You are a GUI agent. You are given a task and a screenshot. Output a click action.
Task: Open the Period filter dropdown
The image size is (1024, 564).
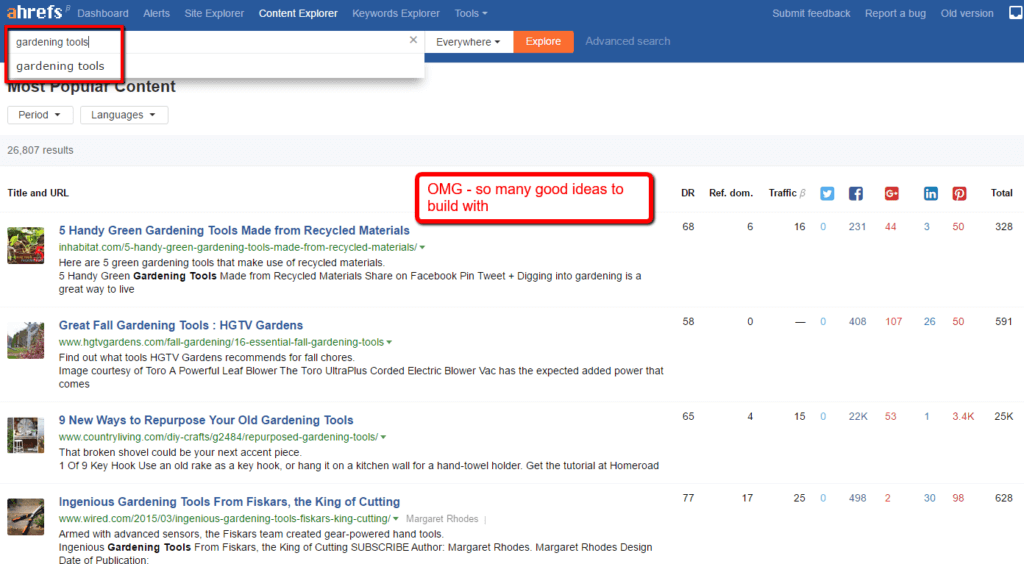point(40,115)
